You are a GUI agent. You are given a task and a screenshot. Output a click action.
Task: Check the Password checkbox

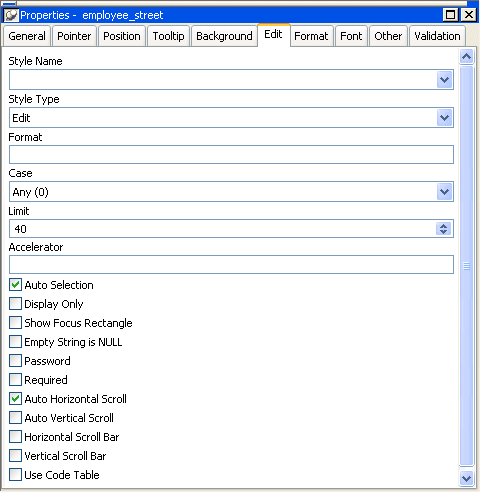pyautogui.click(x=15, y=361)
